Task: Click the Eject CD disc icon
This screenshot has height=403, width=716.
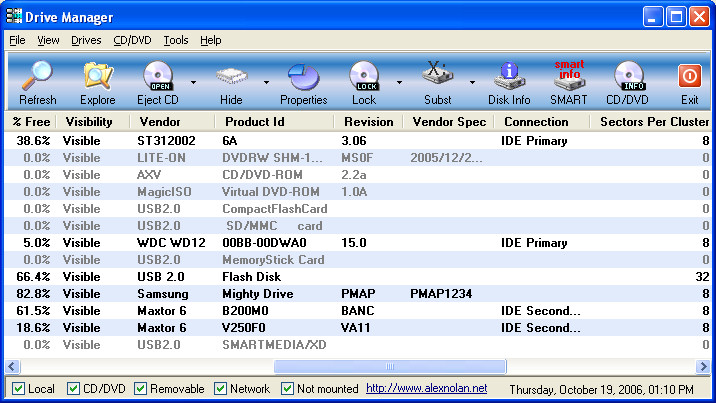Action: [158, 76]
